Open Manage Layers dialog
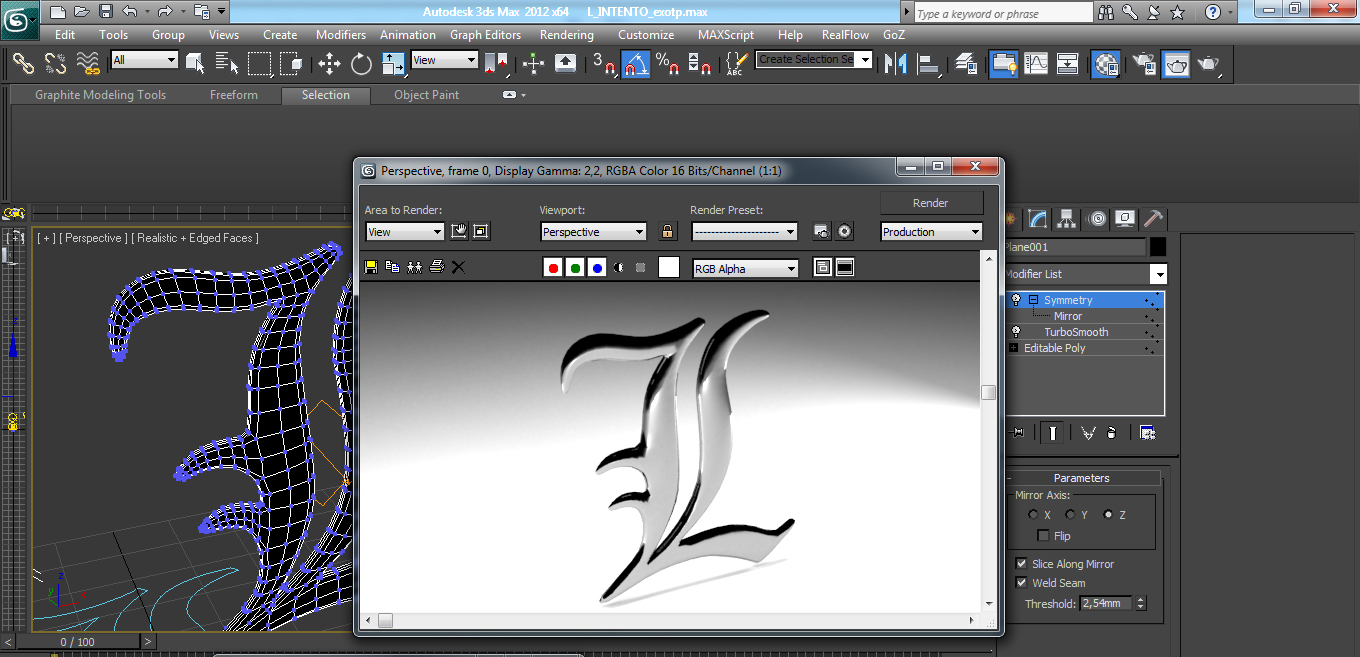Screen dimensions: 1360x657 click(966, 63)
